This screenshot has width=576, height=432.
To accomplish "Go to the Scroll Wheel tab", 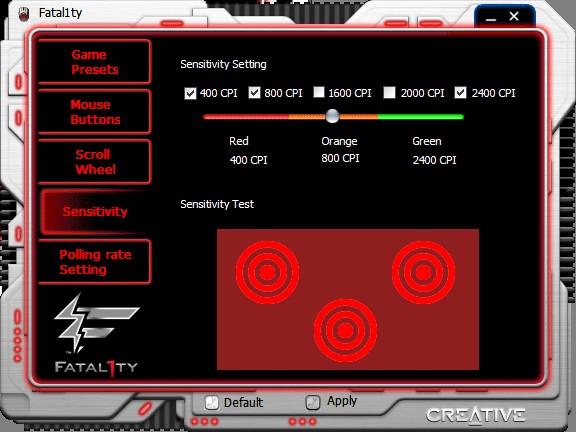I will tap(94, 162).
